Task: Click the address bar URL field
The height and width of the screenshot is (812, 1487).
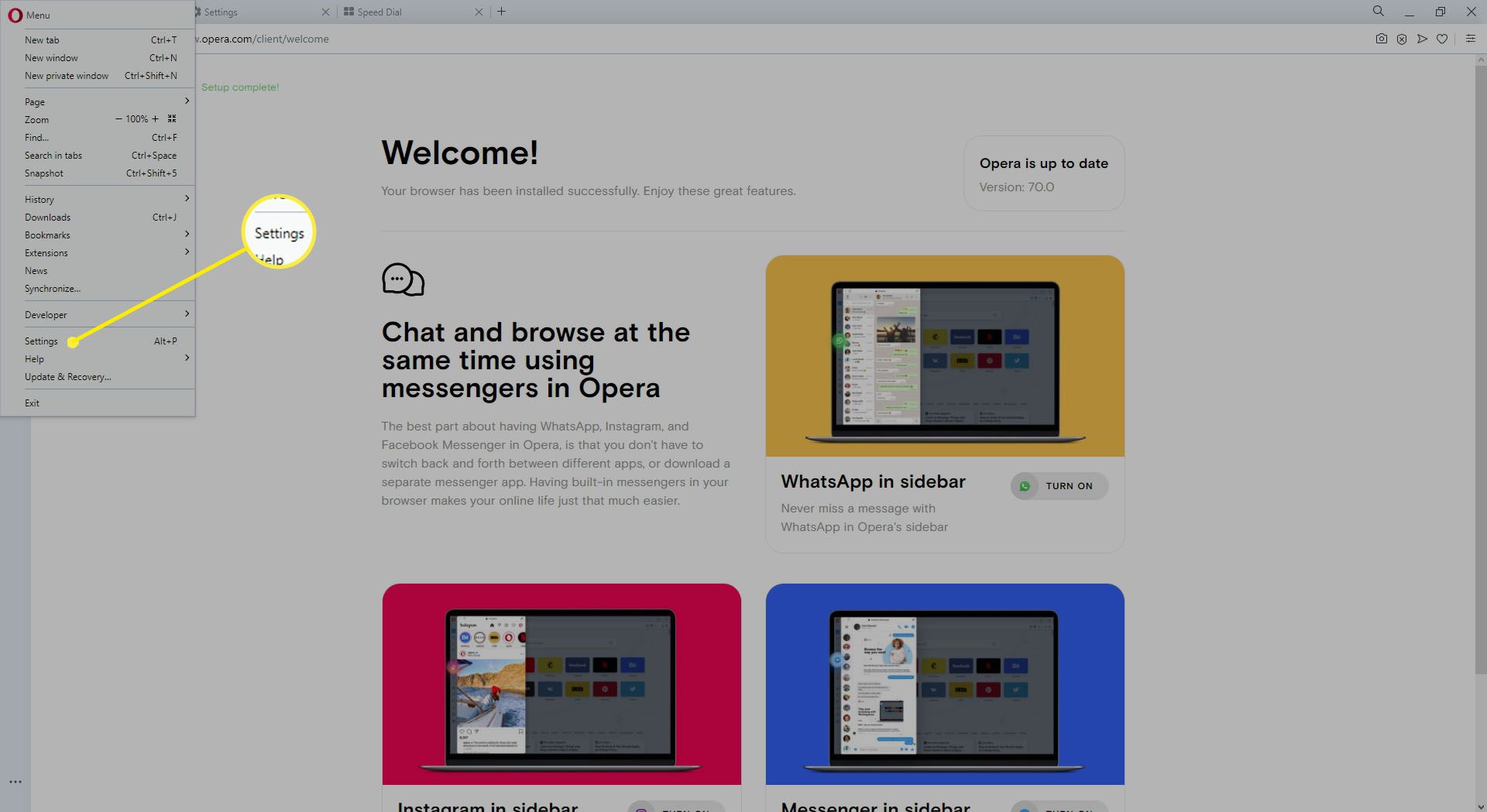Action: (x=774, y=39)
